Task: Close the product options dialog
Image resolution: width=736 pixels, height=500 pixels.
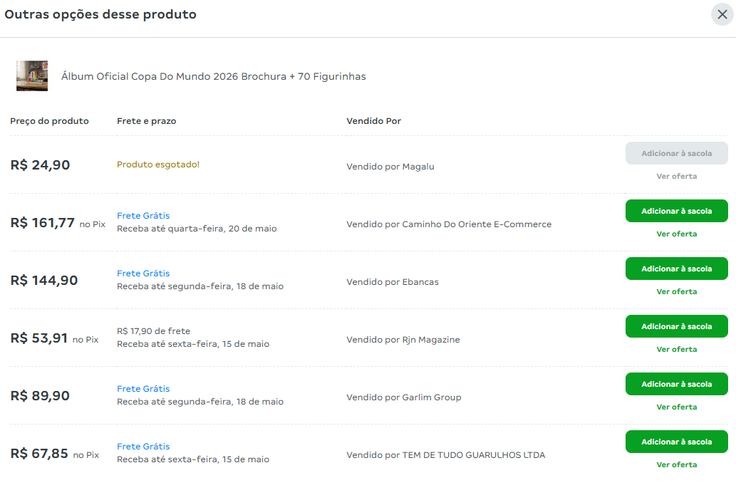Action: (722, 15)
